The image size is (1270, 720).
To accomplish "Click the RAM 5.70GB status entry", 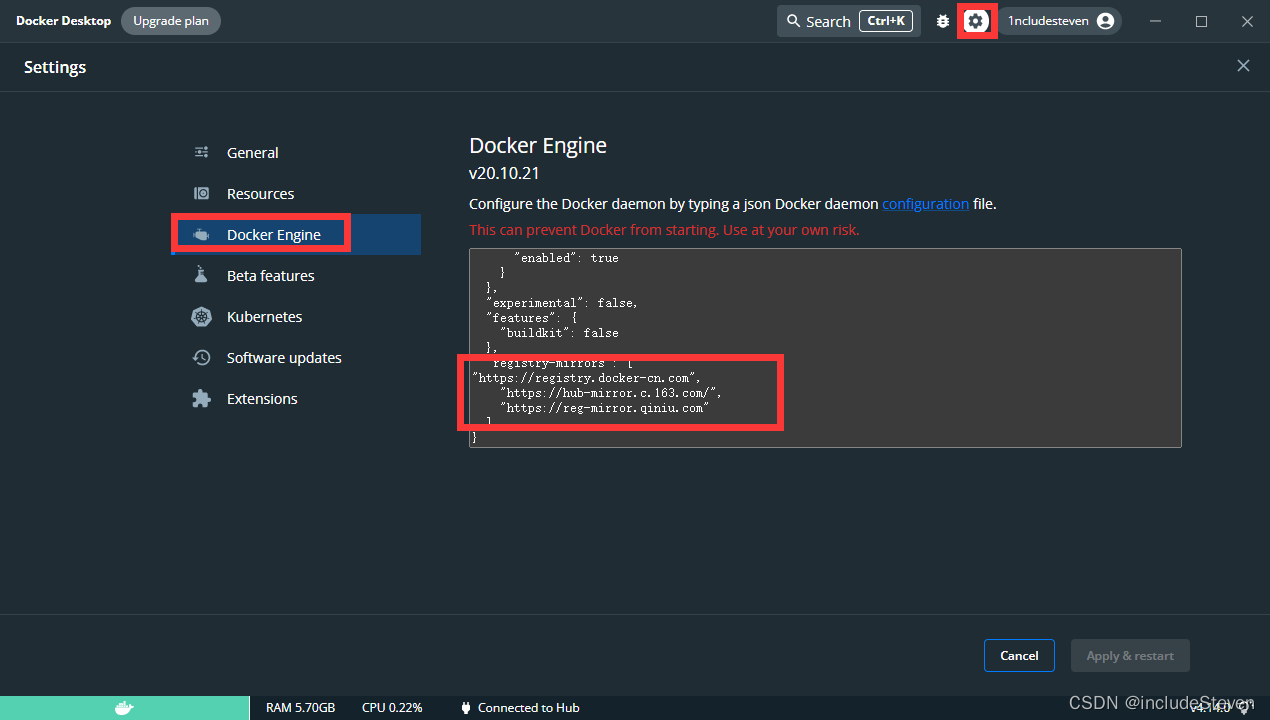I will tap(300, 708).
